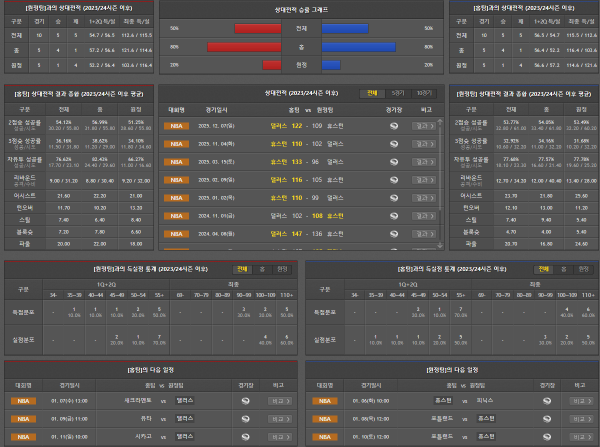Open 결과 for 2023.03.15 Houston 133-96 game
Image resolution: width=600 pixels, height=447 pixels.
pyautogui.click(x=424, y=161)
